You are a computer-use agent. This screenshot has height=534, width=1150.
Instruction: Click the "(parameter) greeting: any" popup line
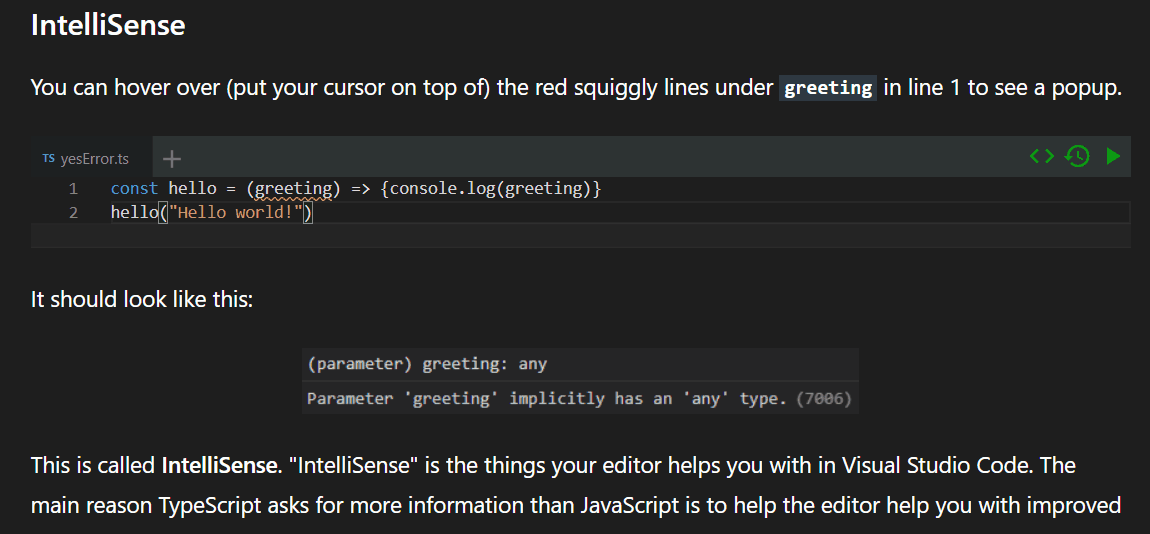tap(428, 364)
